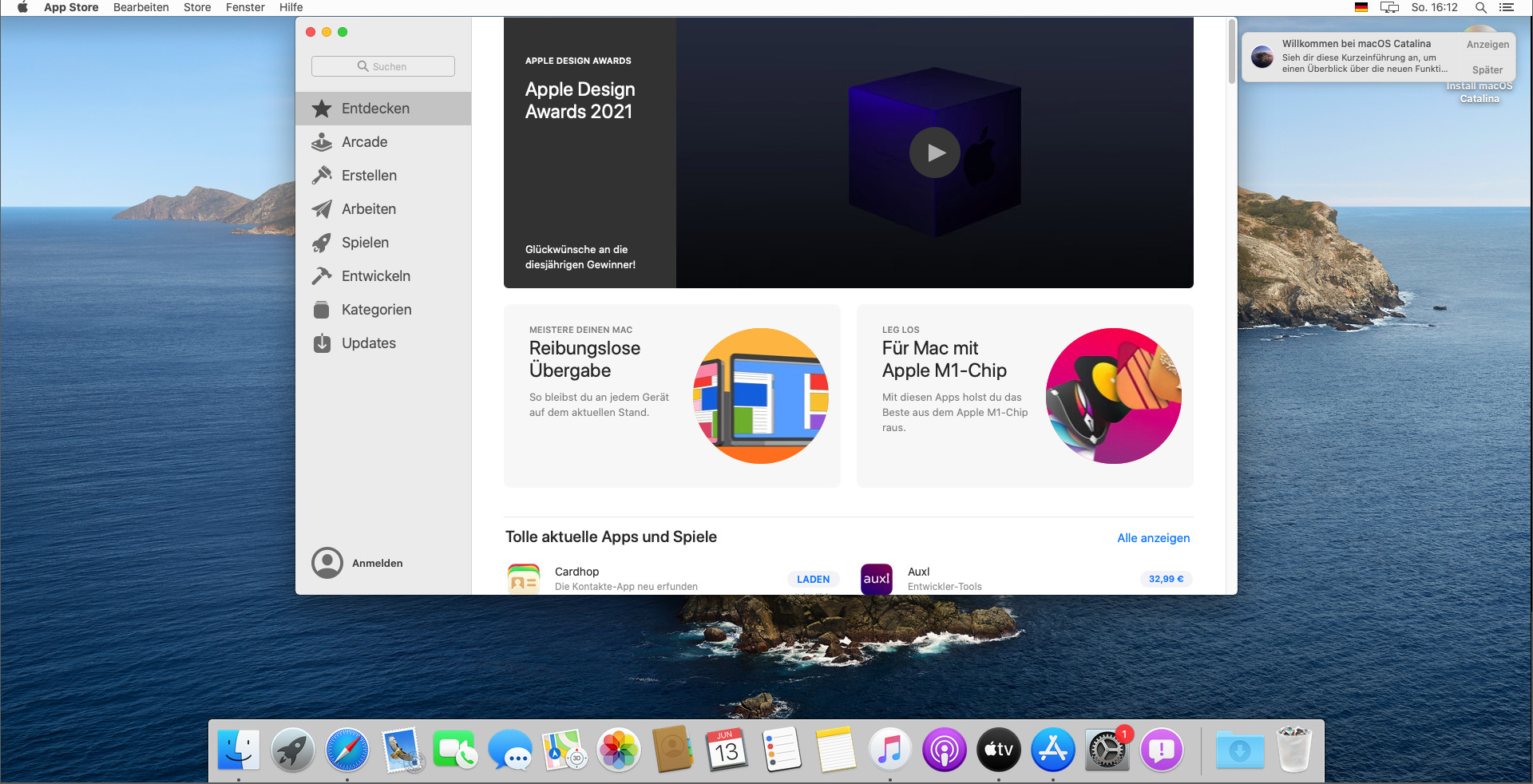Open the Entwickeln developer category
1533x784 pixels.
[x=375, y=276]
